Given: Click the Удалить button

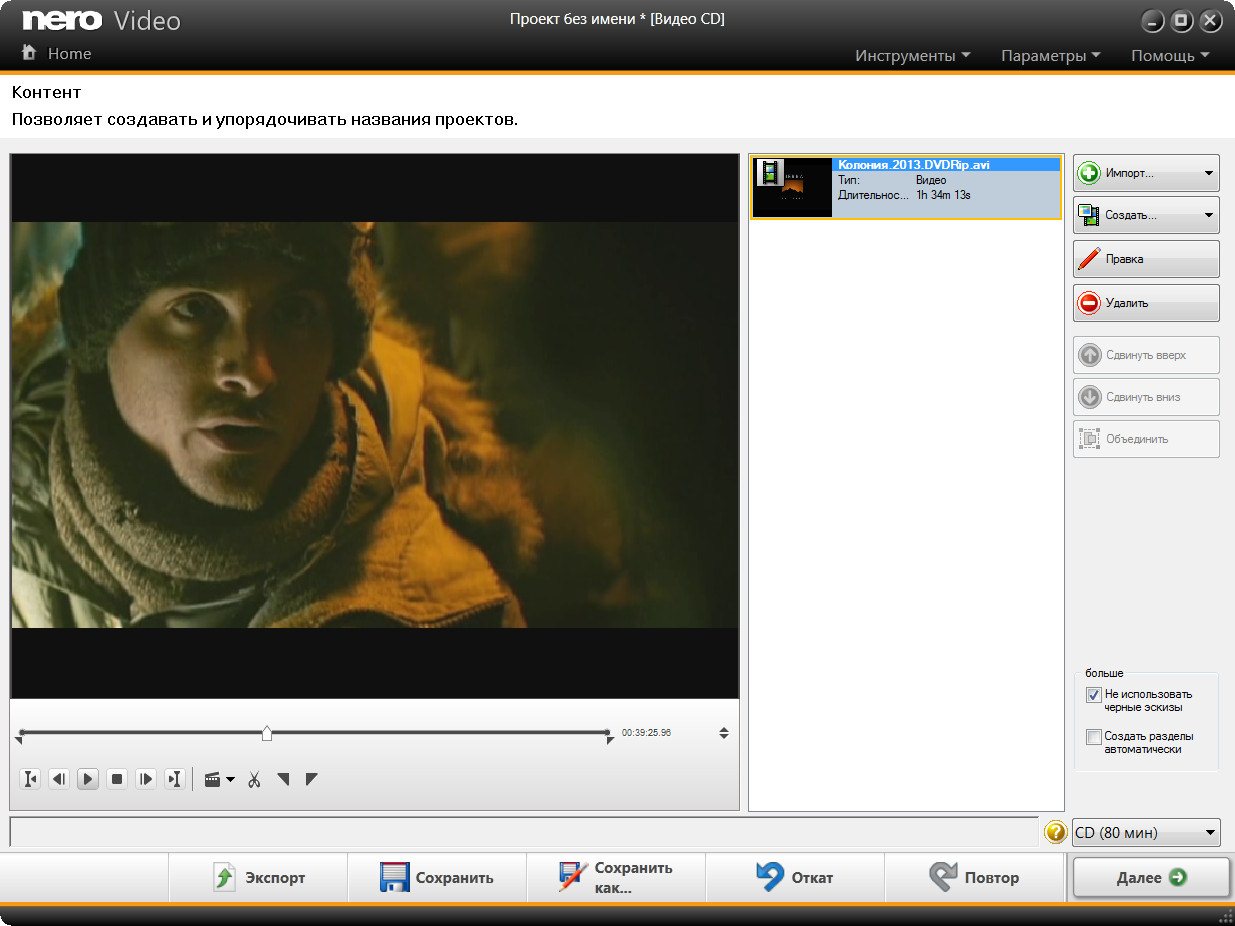Looking at the screenshot, I should [x=1146, y=303].
